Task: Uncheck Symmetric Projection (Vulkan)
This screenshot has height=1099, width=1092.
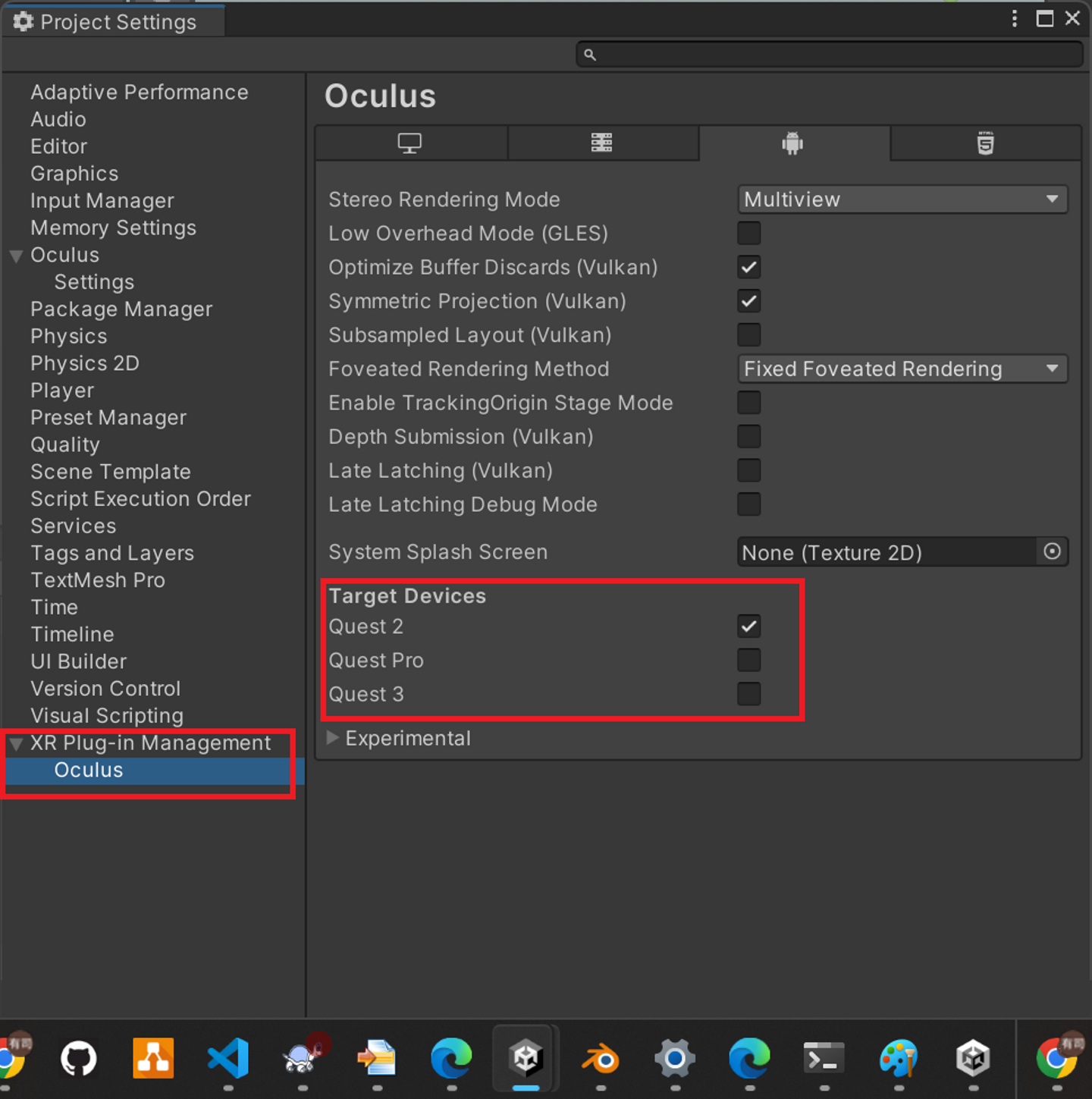Action: pyautogui.click(x=748, y=301)
